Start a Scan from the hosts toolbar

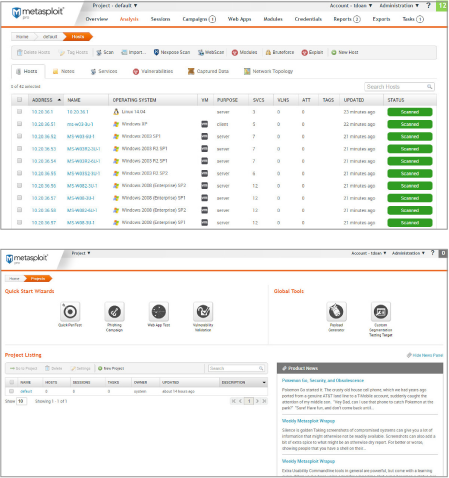click(105, 52)
